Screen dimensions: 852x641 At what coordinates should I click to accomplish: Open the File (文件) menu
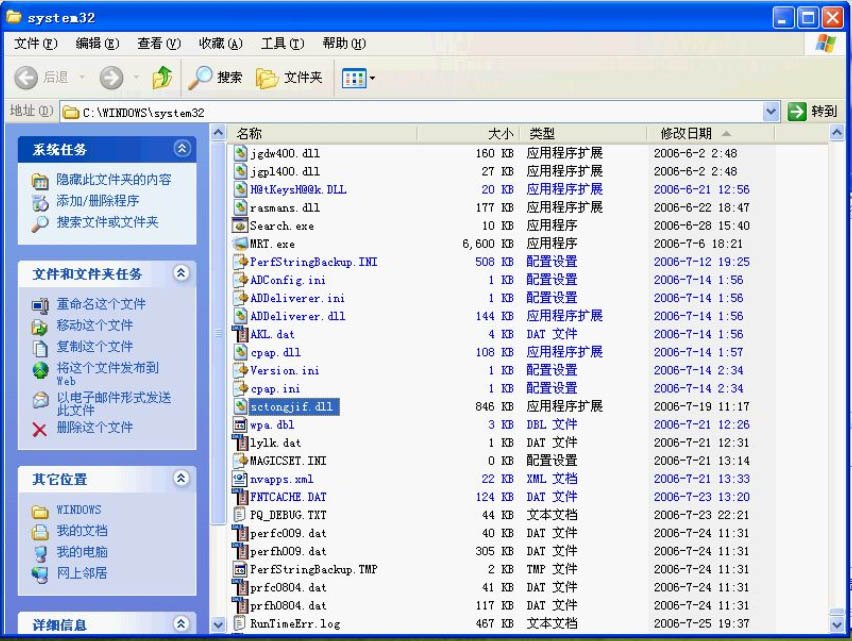coord(35,43)
